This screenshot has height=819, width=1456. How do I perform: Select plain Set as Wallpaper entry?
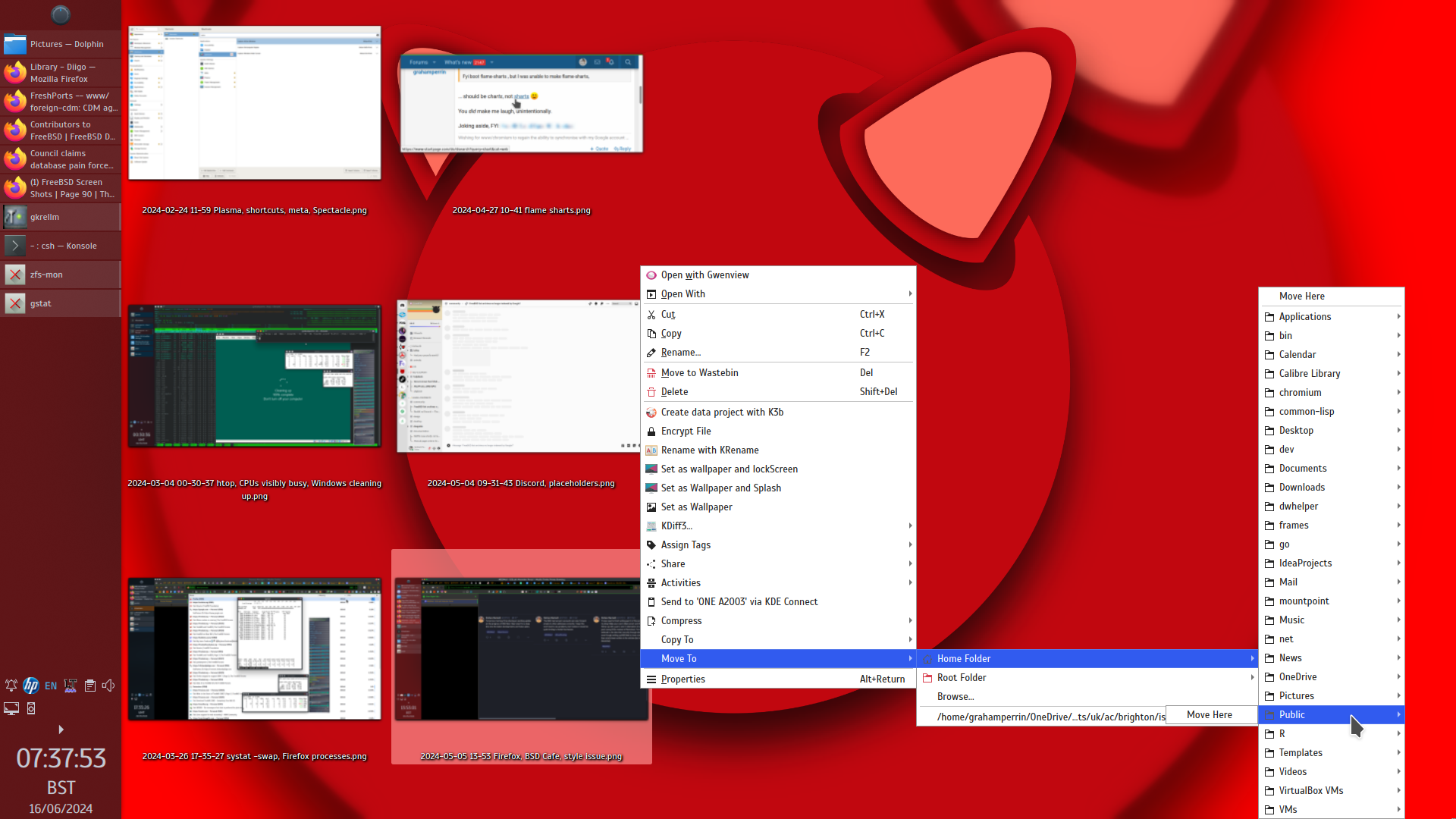pyautogui.click(x=778, y=507)
